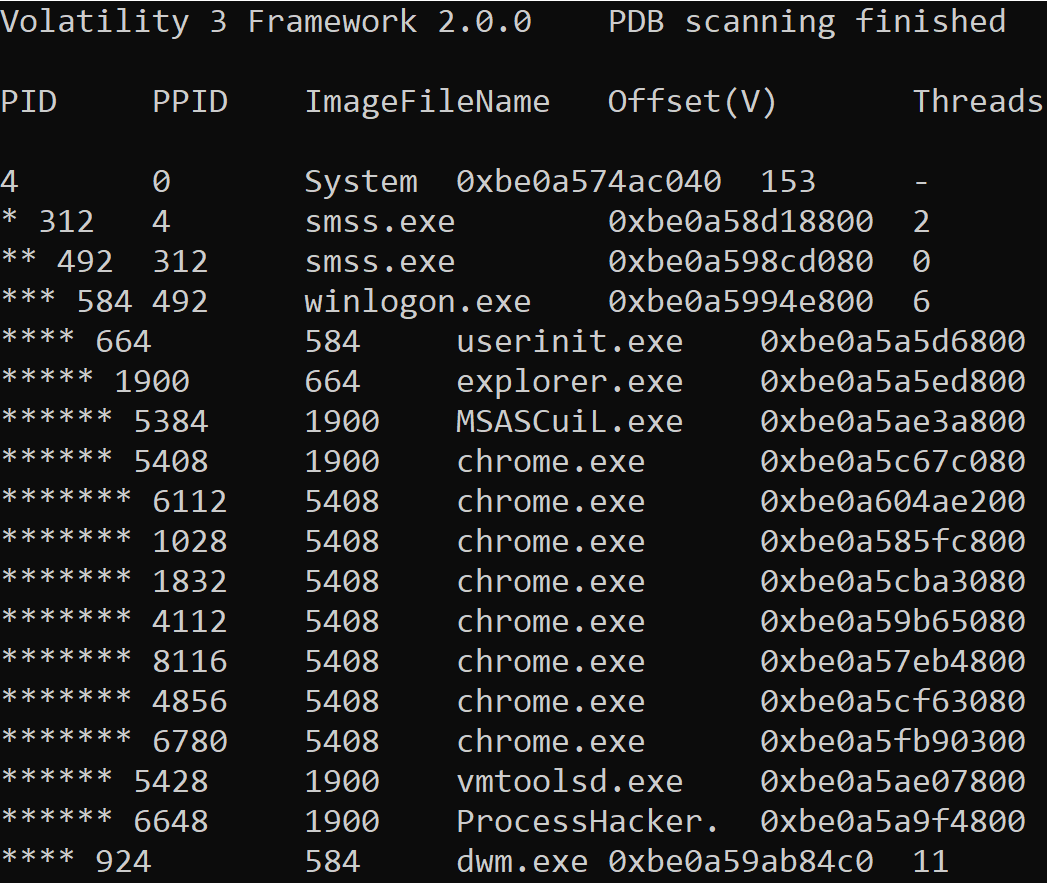Click the chrome.exe entry with PID 6112

551,501
